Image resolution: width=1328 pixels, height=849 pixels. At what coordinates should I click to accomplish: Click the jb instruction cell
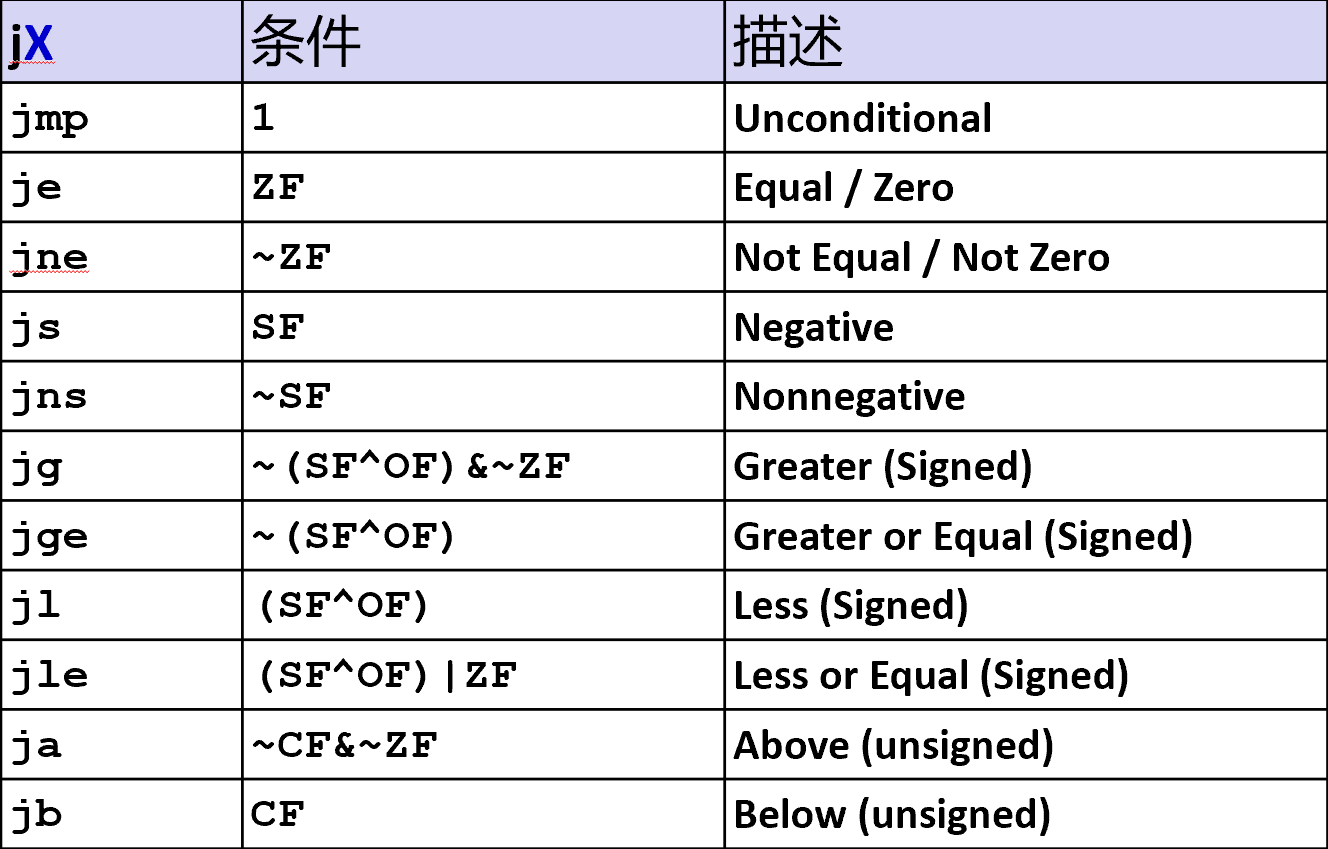click(x=37, y=815)
